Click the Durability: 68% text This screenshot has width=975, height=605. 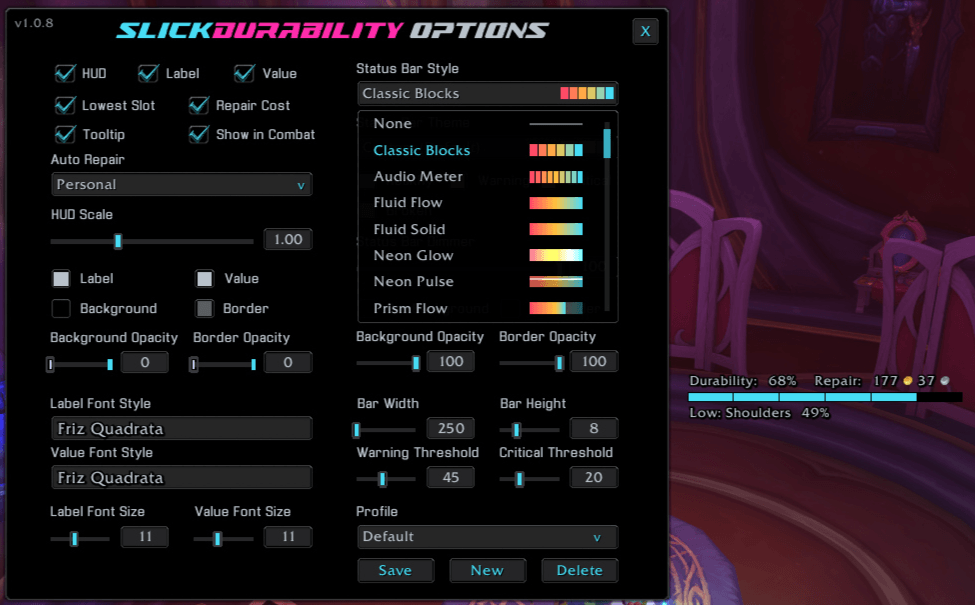(742, 381)
